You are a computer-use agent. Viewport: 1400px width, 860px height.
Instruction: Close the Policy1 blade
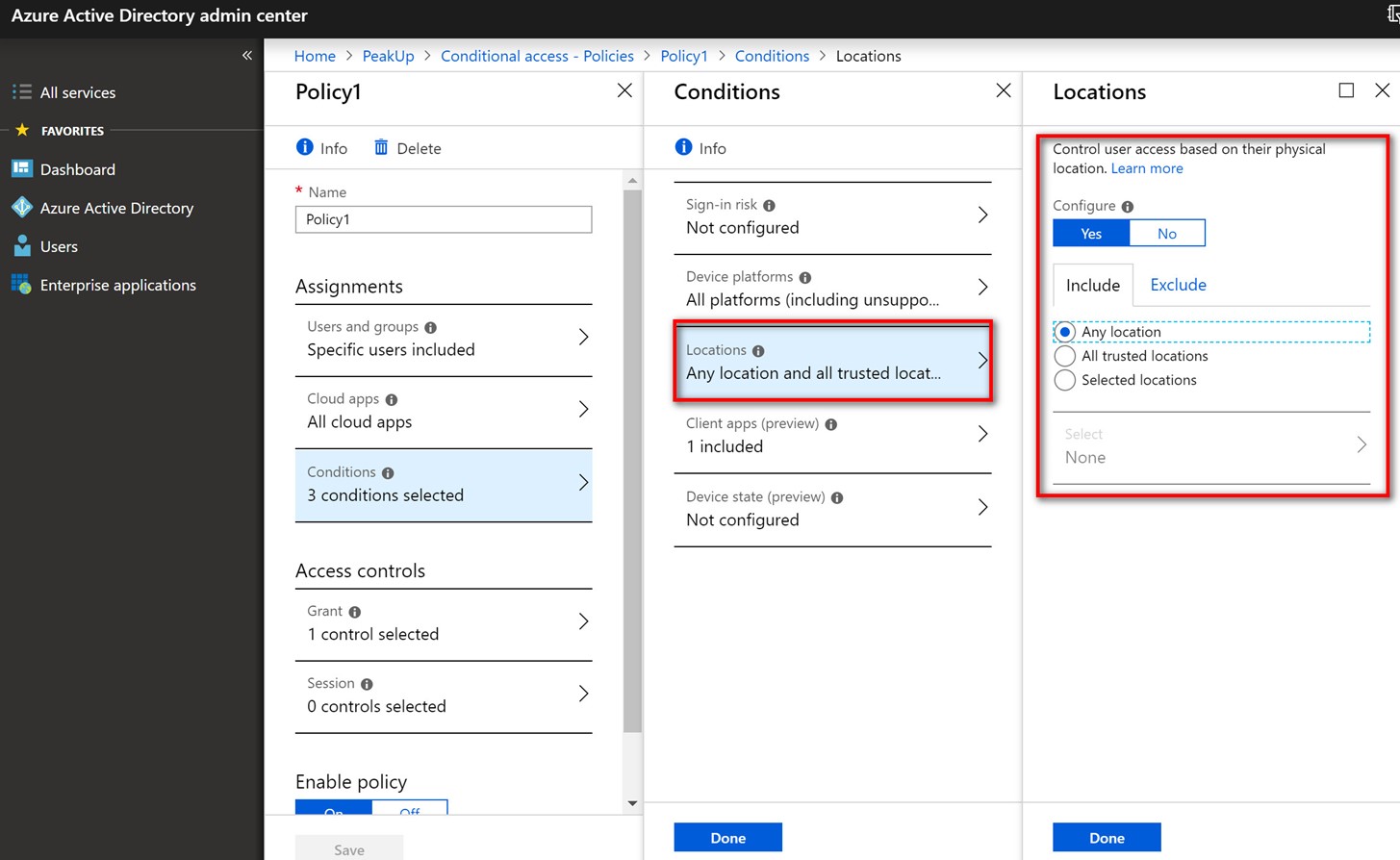tap(624, 90)
